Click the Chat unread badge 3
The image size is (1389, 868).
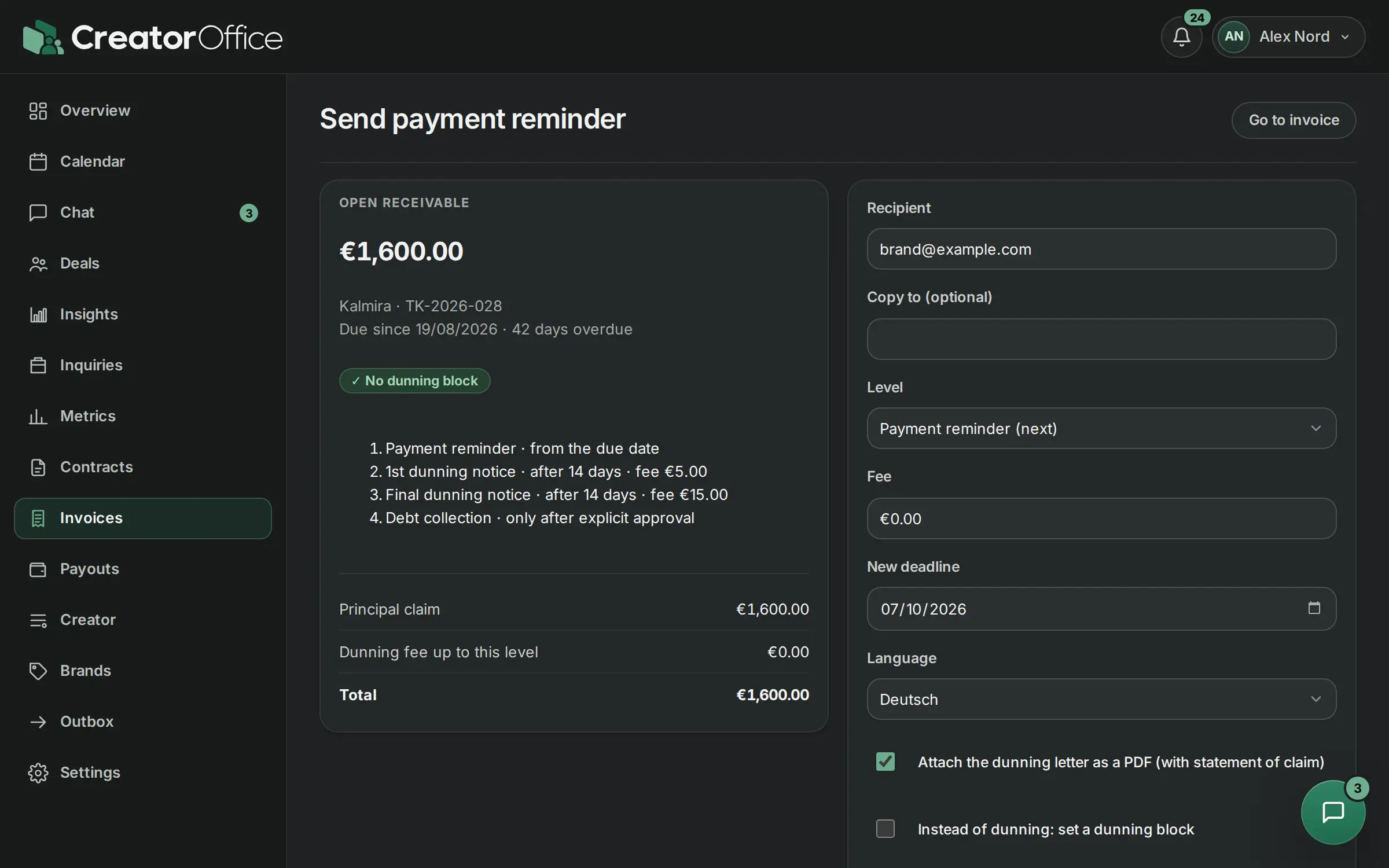249,213
